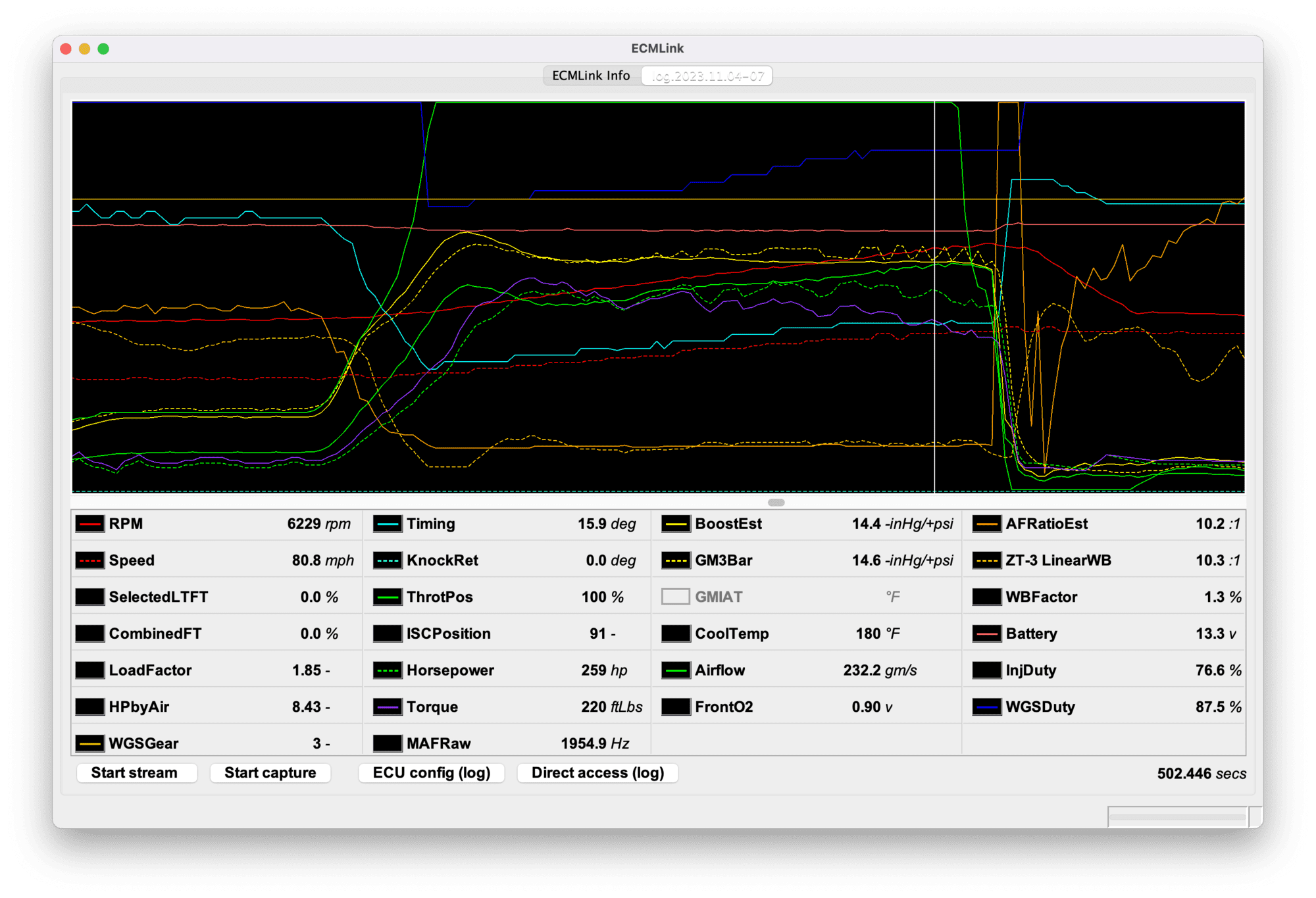The height and width of the screenshot is (898, 1316).
Task: Click the GM3Bar dashed yellow swatch
Action: [x=676, y=561]
